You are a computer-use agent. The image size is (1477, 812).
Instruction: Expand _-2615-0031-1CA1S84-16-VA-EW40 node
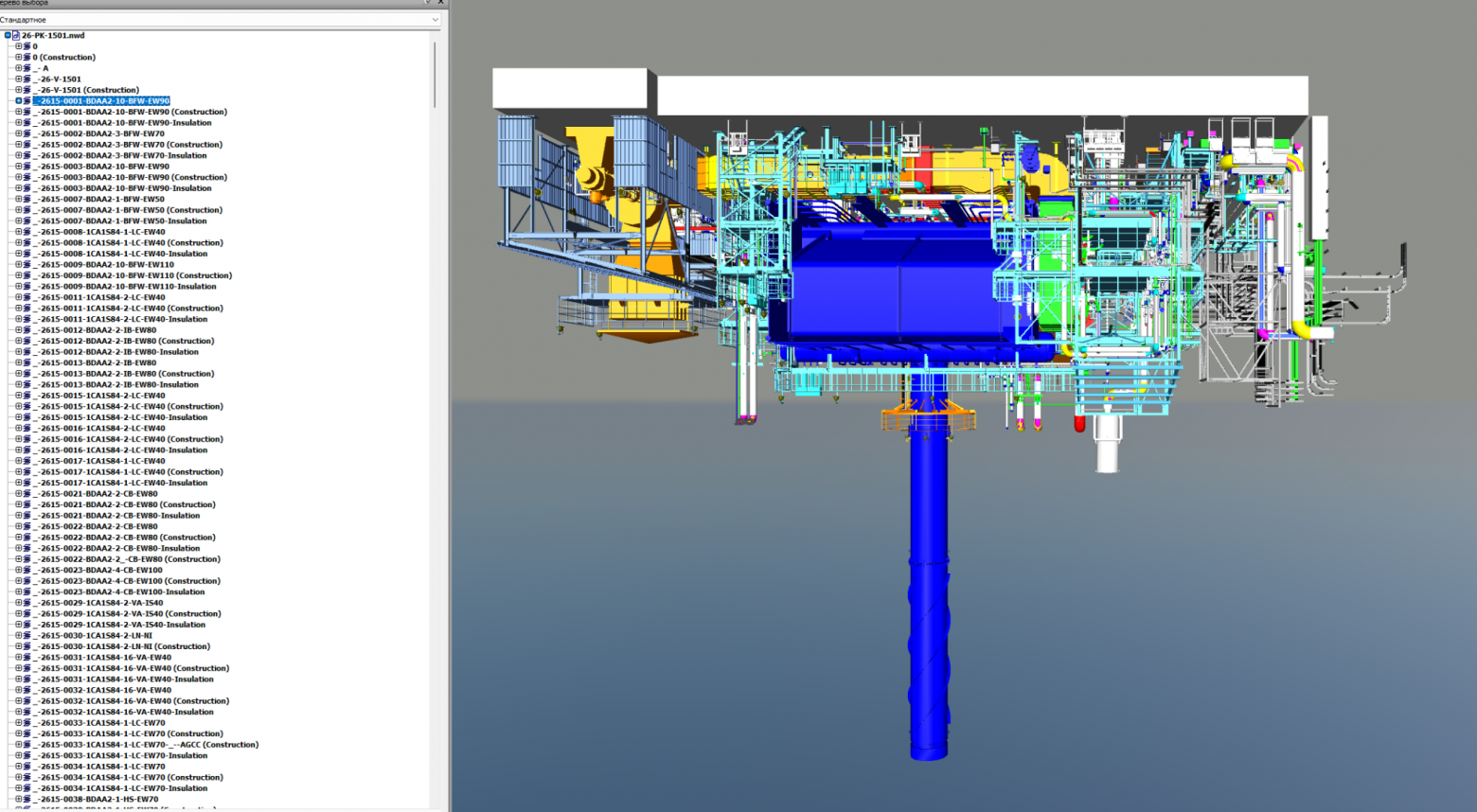[x=18, y=657]
